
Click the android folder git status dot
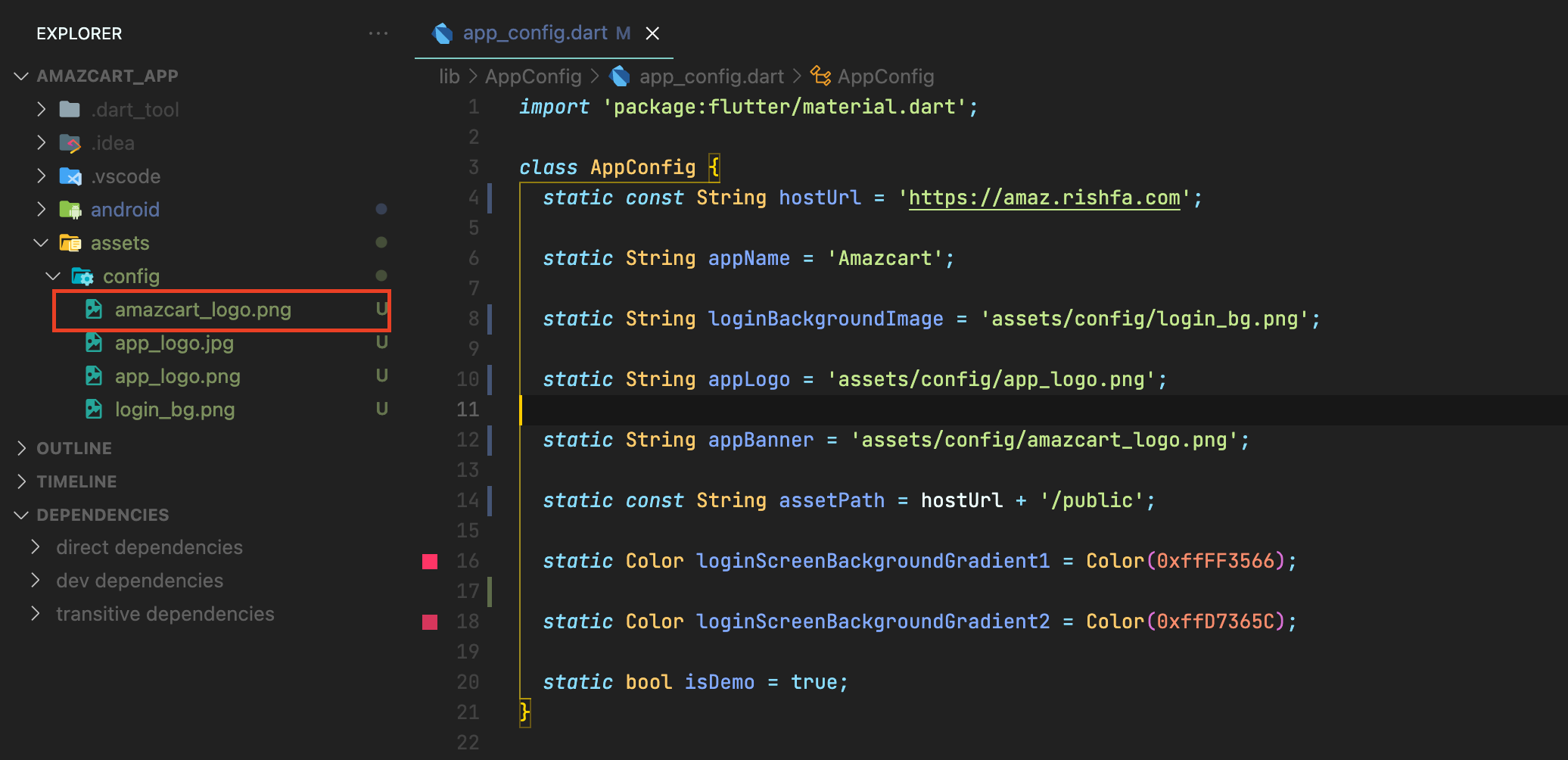point(381,209)
